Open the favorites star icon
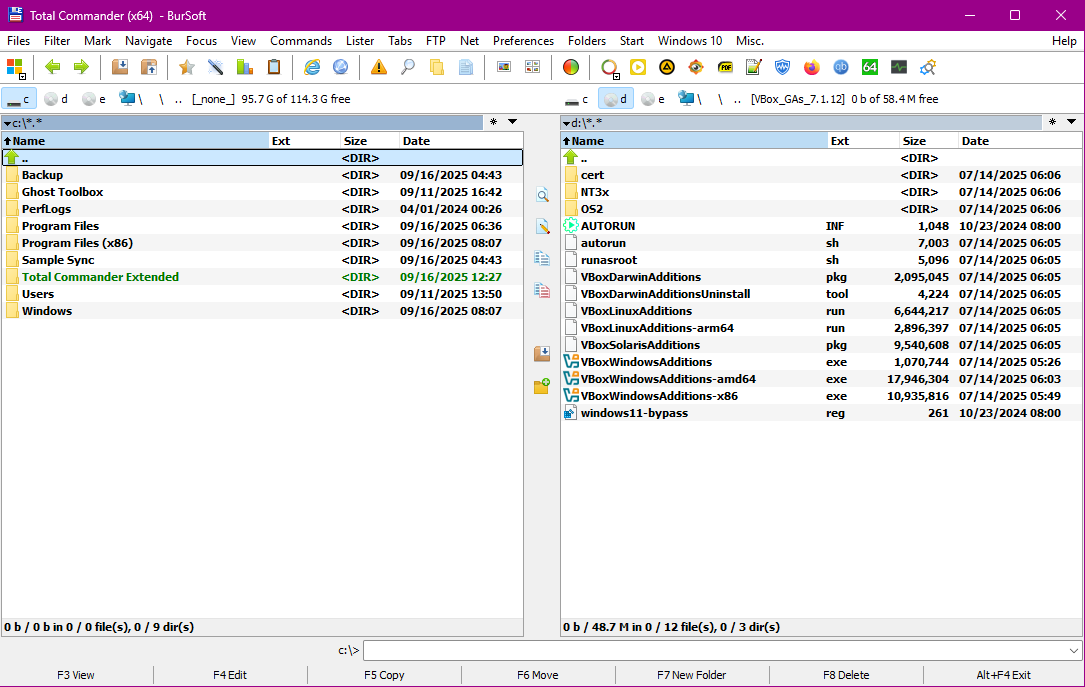The image size is (1085, 687). tap(186, 67)
